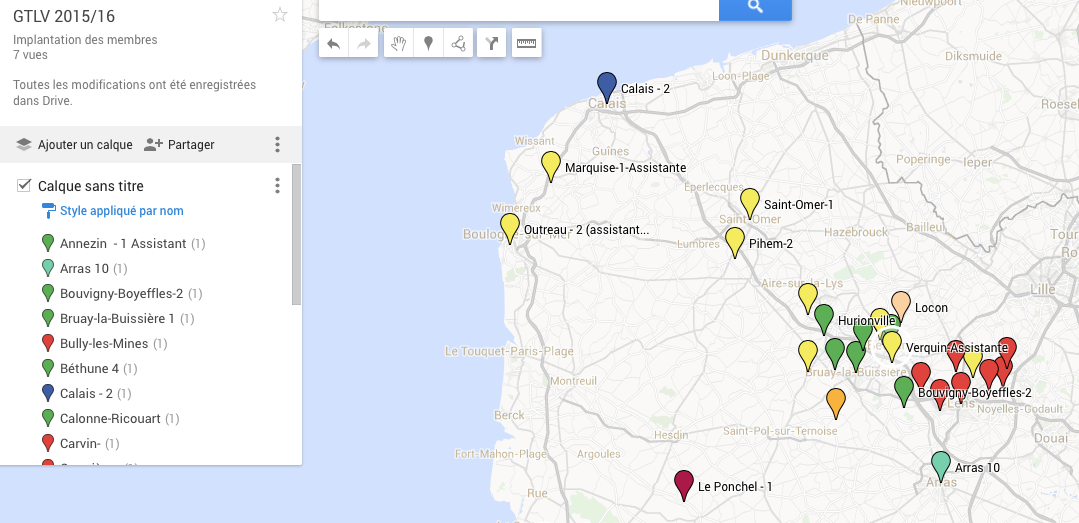The width and height of the screenshot is (1079, 523).
Task: Select the hand pan tool
Action: (399, 43)
